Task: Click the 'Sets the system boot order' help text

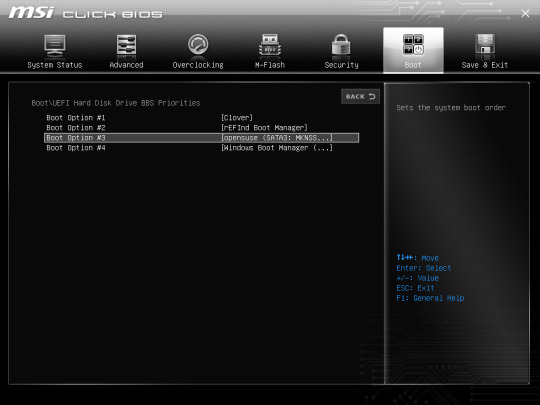Action: [x=451, y=108]
